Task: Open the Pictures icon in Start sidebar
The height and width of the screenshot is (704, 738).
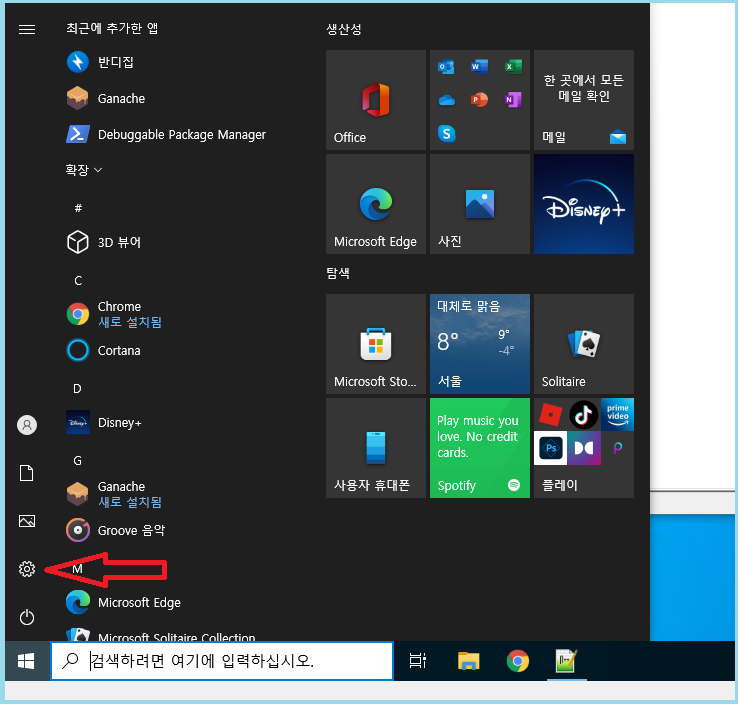Action: pos(27,521)
